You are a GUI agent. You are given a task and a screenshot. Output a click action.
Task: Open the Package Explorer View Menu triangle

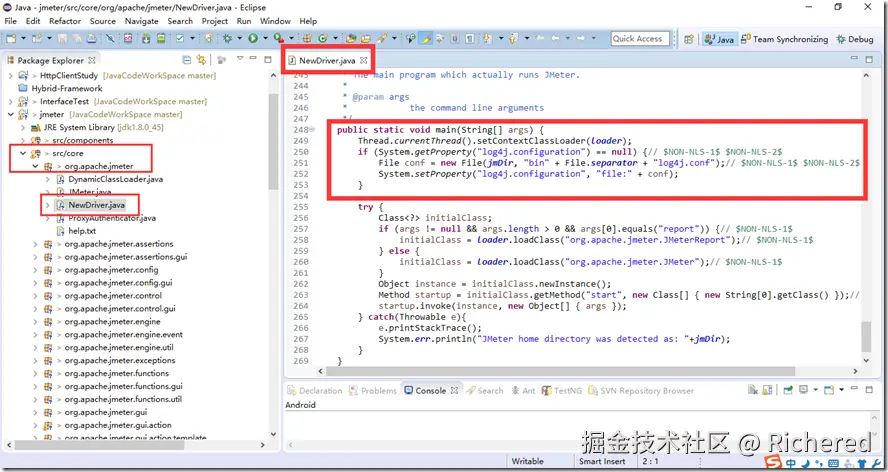click(240, 58)
